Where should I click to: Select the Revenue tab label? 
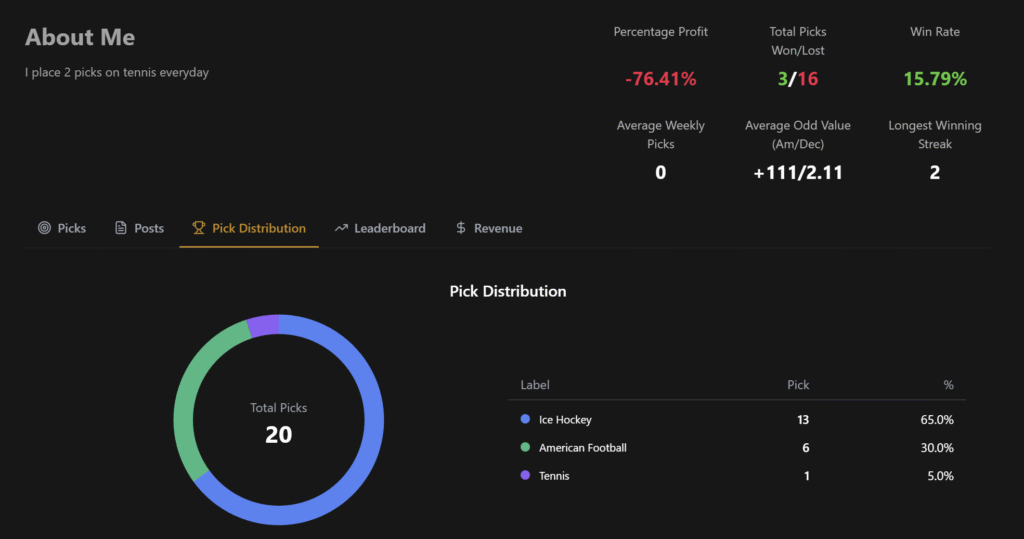[x=498, y=228]
